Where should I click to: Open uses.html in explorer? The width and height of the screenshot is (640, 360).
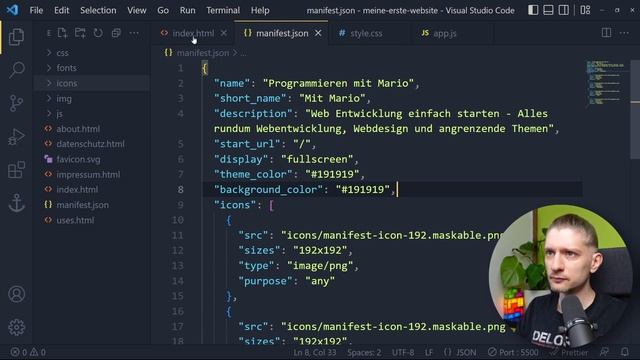pyautogui.click(x=92, y=220)
